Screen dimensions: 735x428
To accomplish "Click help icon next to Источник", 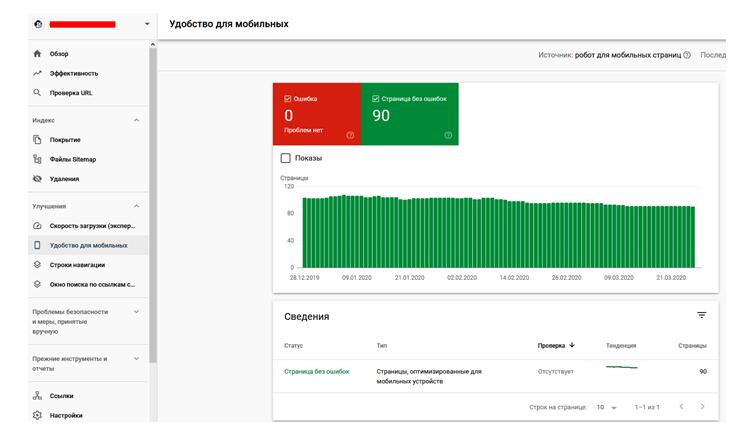I will [x=687, y=55].
